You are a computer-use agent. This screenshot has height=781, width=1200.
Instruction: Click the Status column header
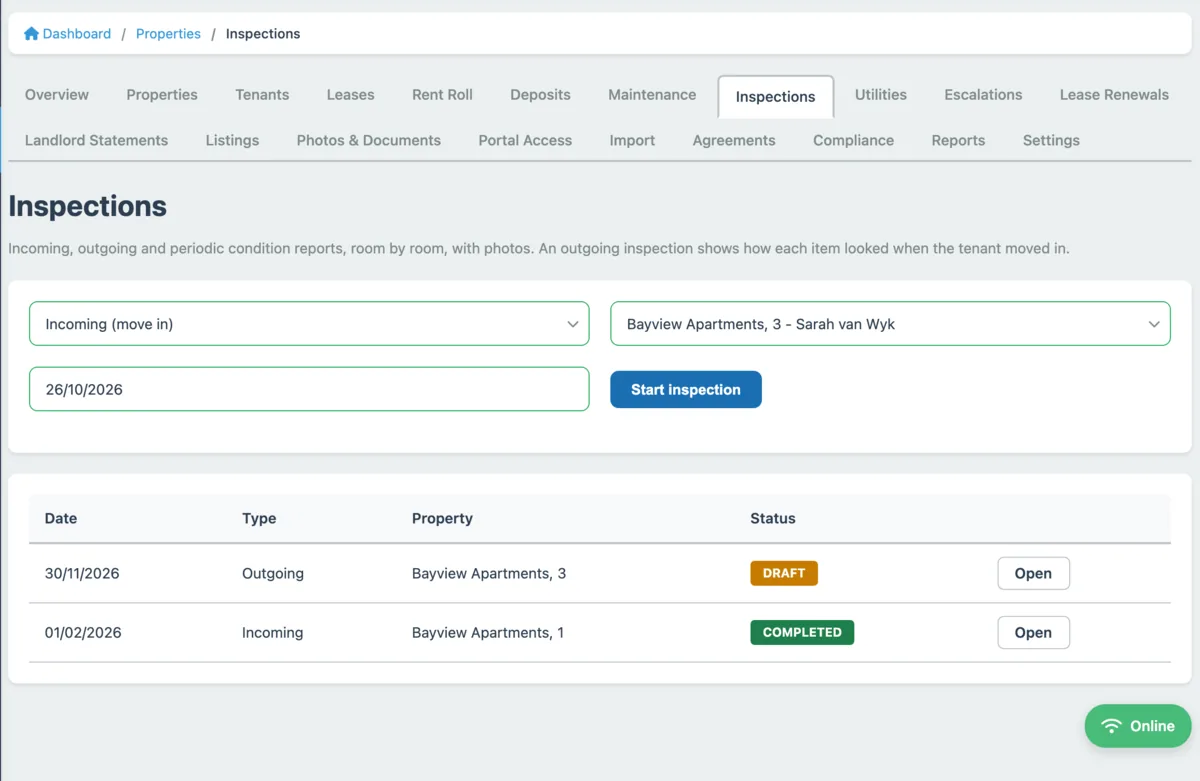[773, 519]
